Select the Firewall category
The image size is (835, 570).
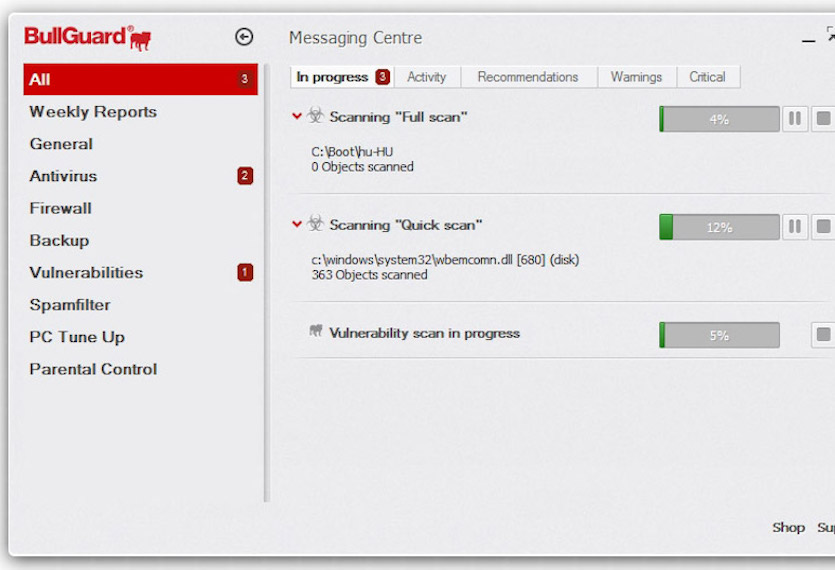pos(141,208)
